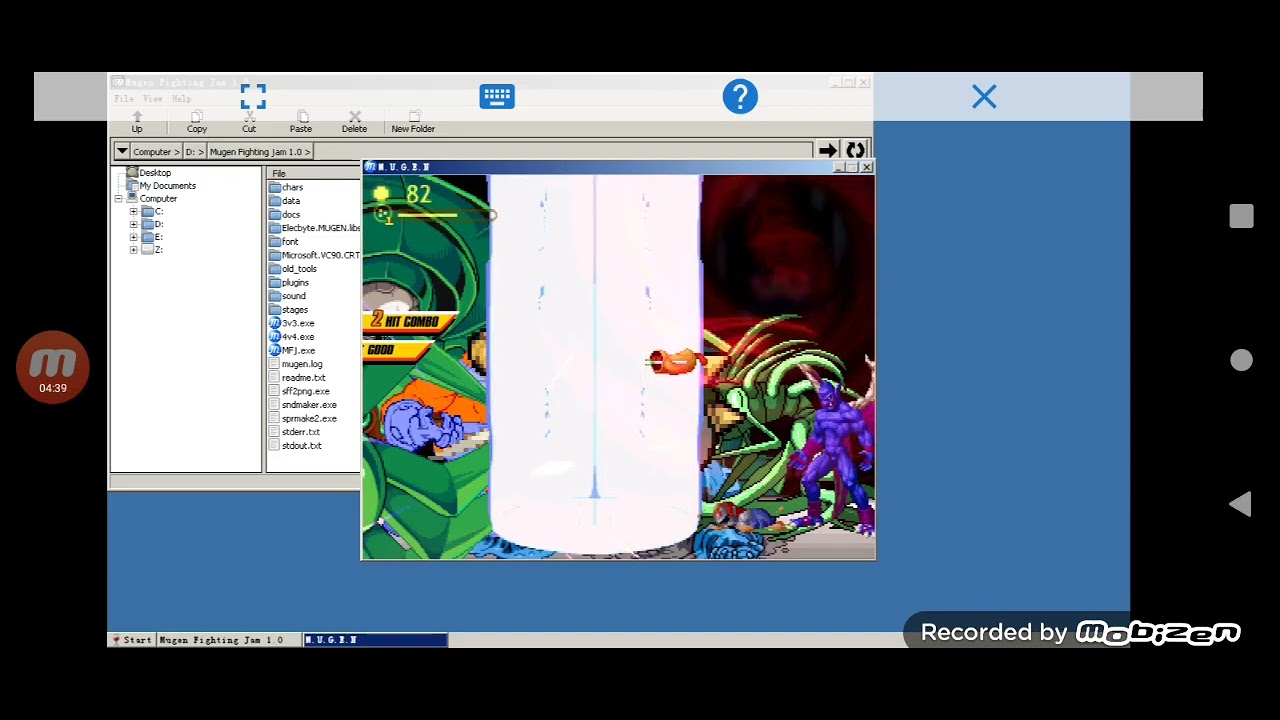The width and height of the screenshot is (1280, 720).
Task: Click the Copy toolbar button
Action: click(x=197, y=122)
